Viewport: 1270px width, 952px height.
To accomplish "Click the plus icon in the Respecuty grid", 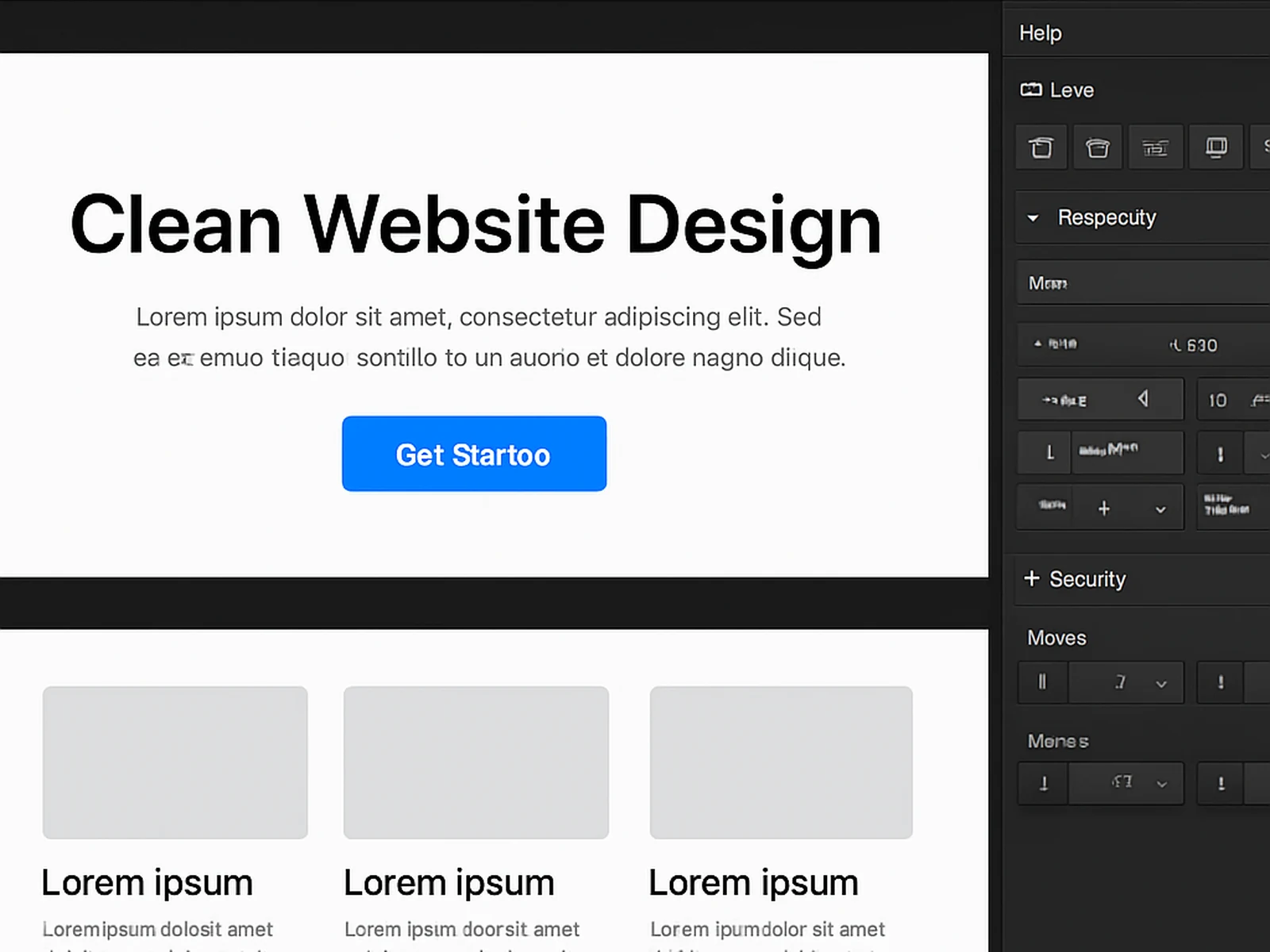I will (x=1103, y=508).
